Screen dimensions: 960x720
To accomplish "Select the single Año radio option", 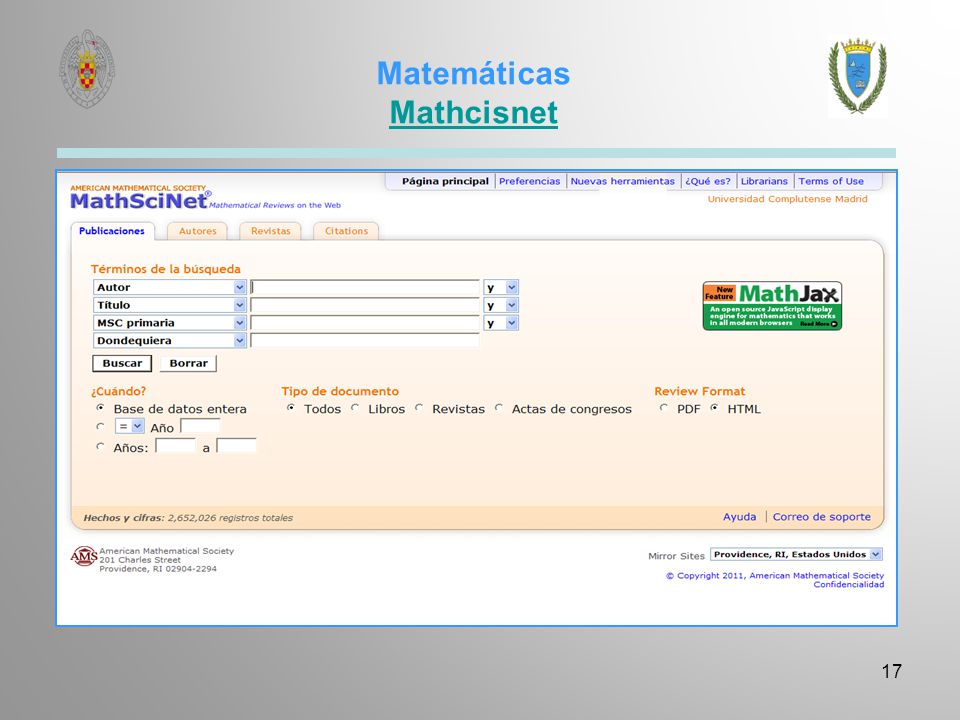I will click(100, 426).
